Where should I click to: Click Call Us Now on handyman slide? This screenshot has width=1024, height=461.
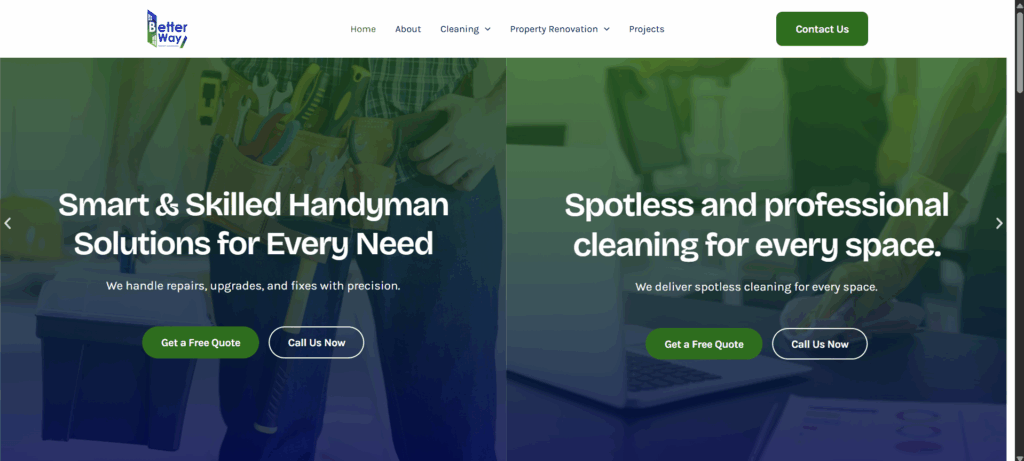[316, 342]
